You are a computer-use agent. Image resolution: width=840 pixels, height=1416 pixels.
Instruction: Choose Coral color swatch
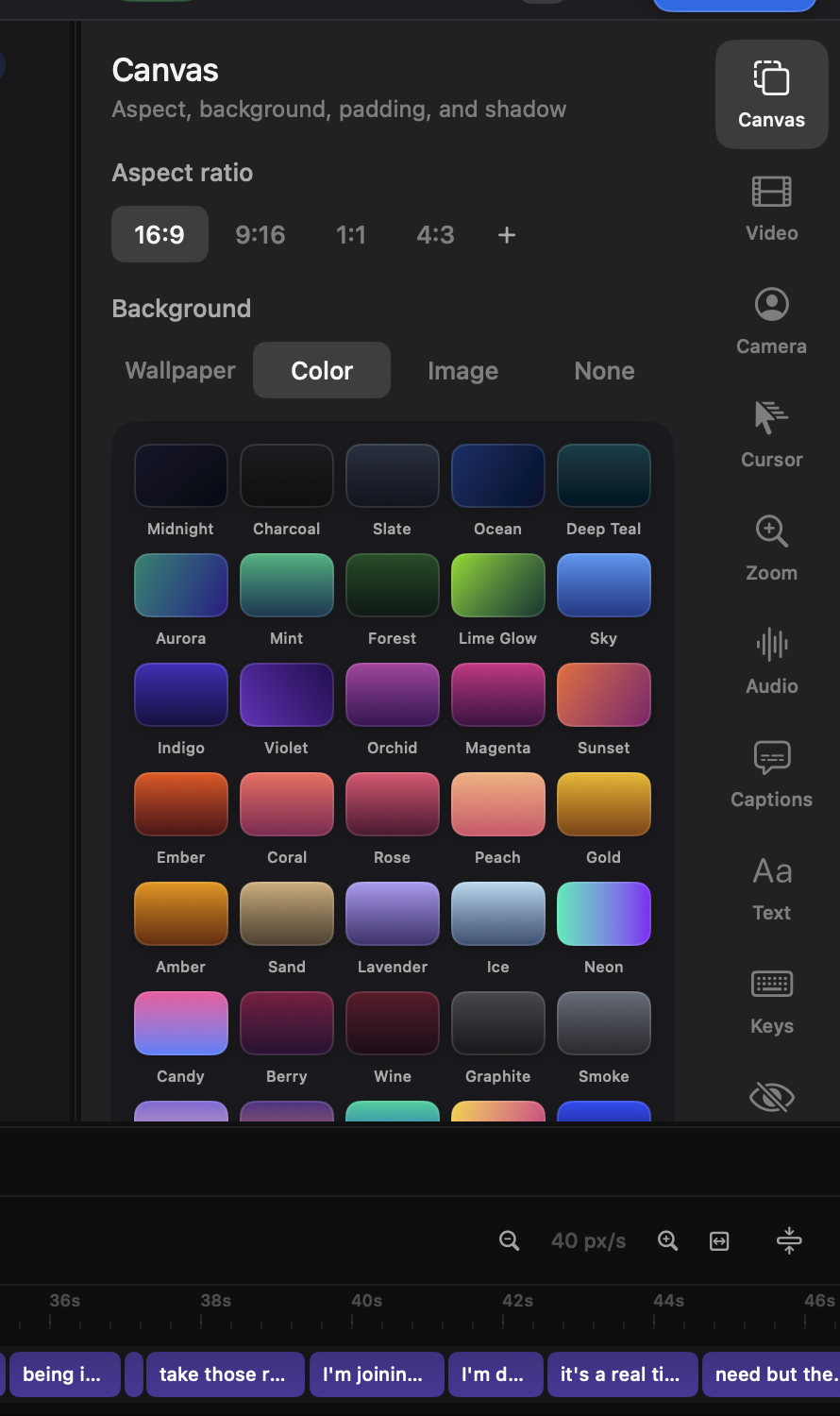click(286, 804)
